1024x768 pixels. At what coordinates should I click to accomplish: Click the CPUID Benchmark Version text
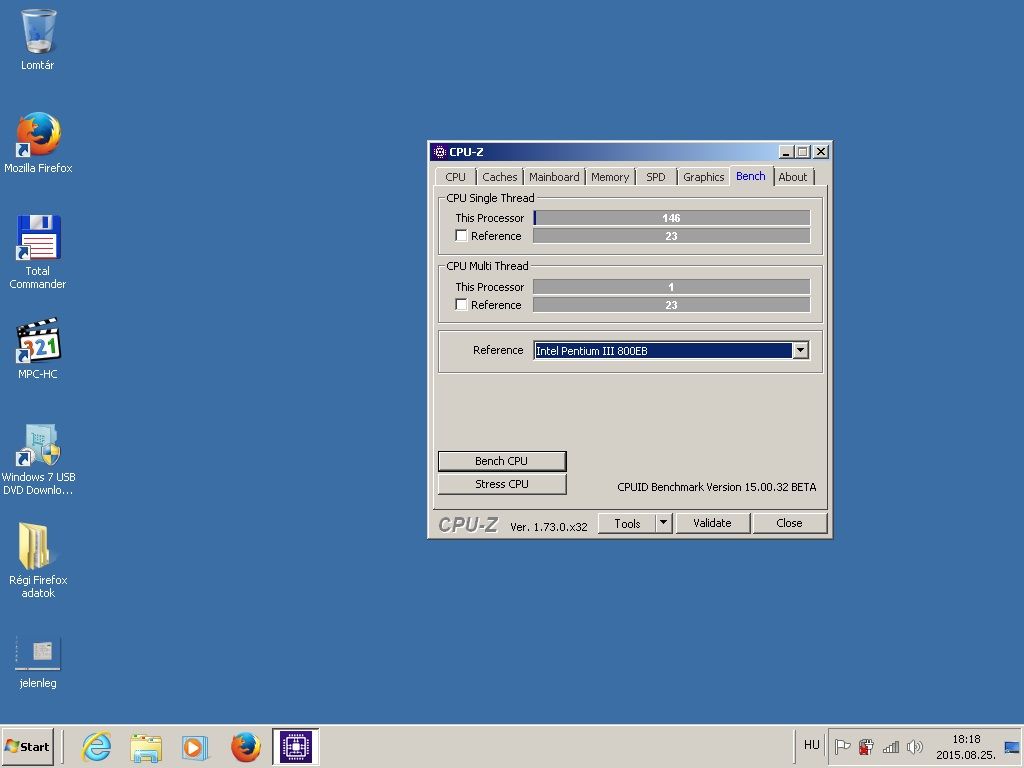coord(716,487)
